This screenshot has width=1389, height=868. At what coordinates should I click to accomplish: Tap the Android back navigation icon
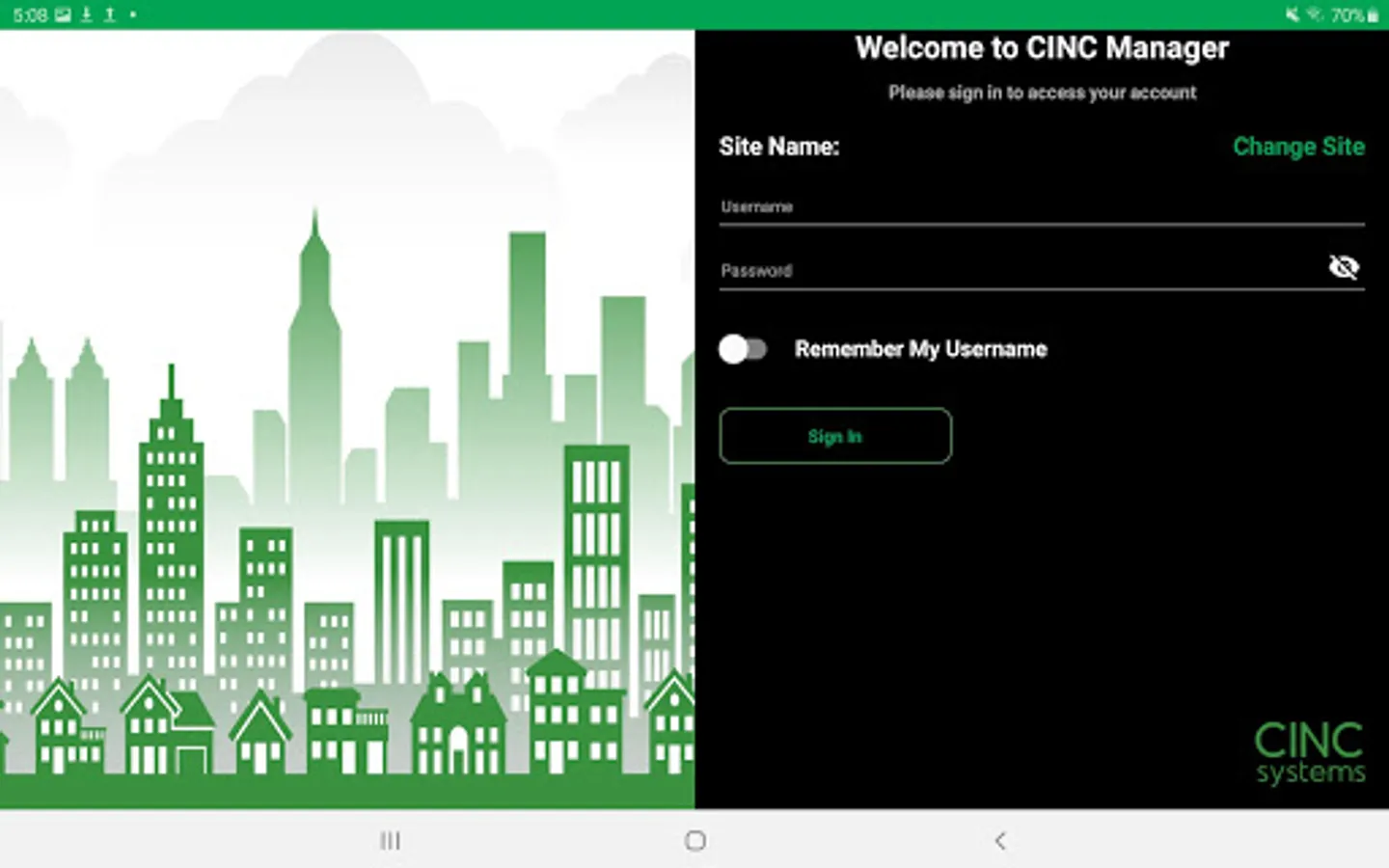pos(1000,841)
